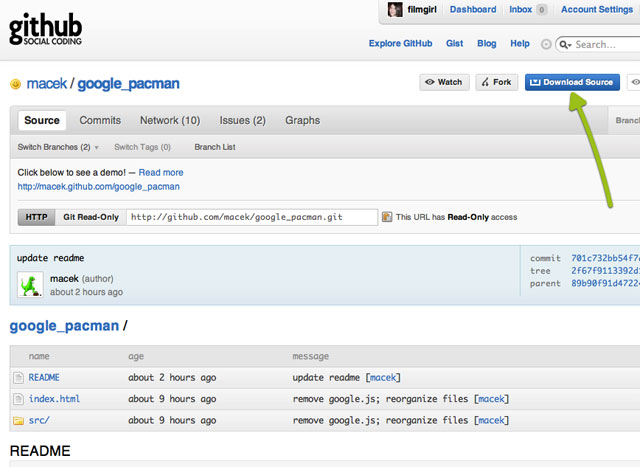Open the README file

pos(44,378)
